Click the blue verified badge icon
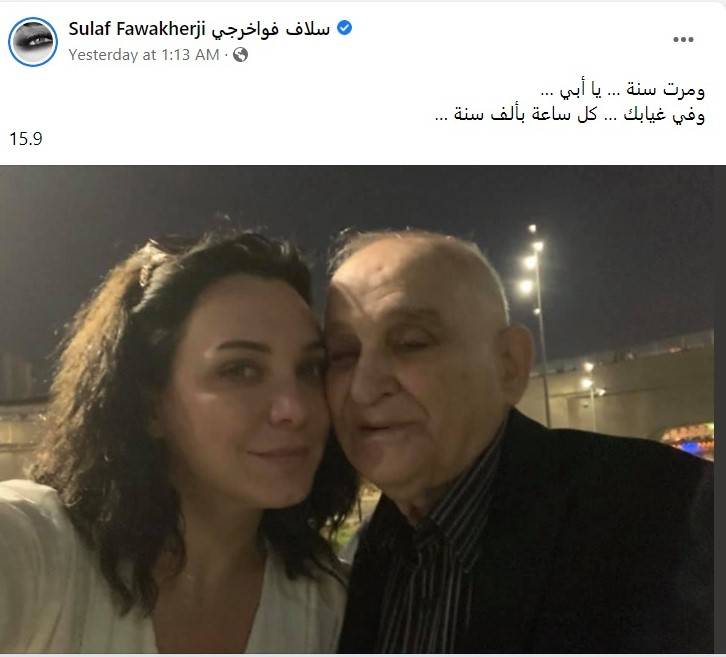726x657 pixels. (x=344, y=28)
